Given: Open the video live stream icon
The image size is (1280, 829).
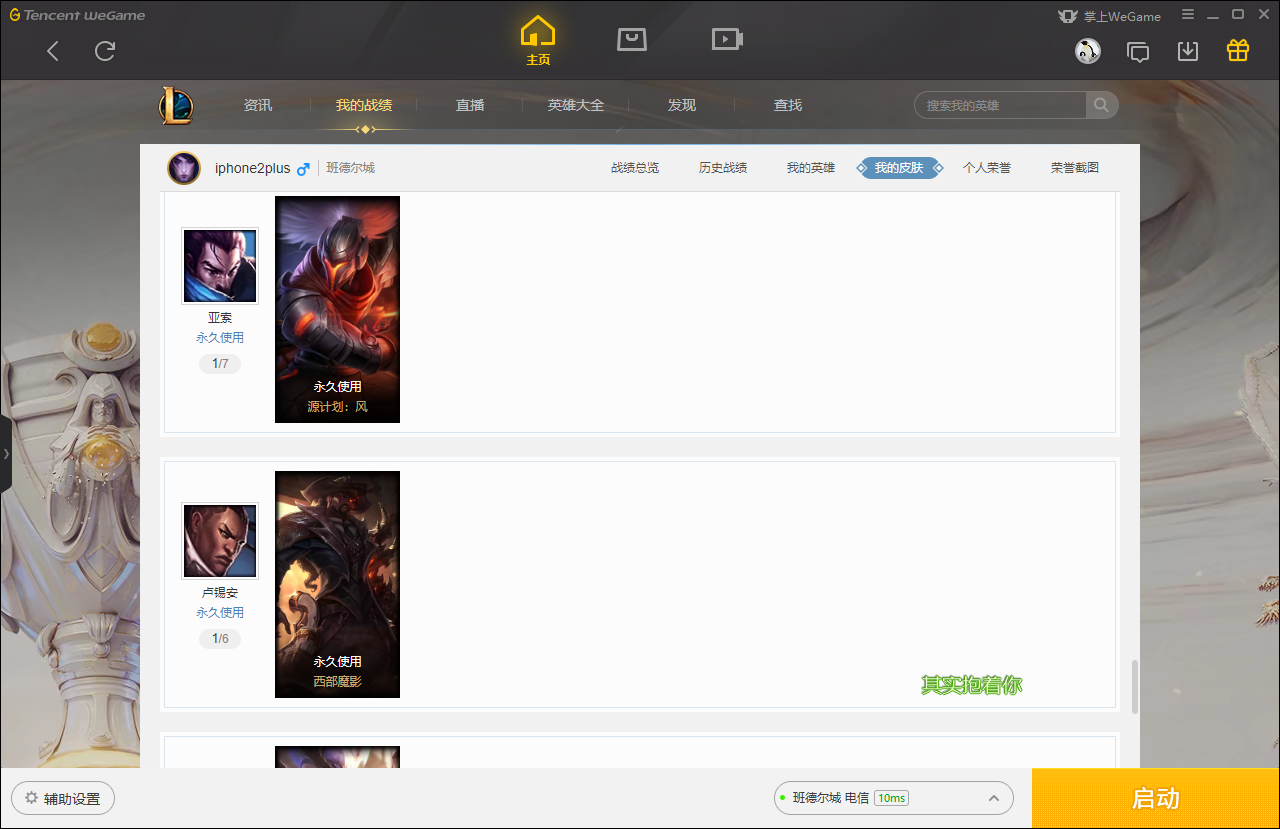Looking at the screenshot, I should point(727,39).
